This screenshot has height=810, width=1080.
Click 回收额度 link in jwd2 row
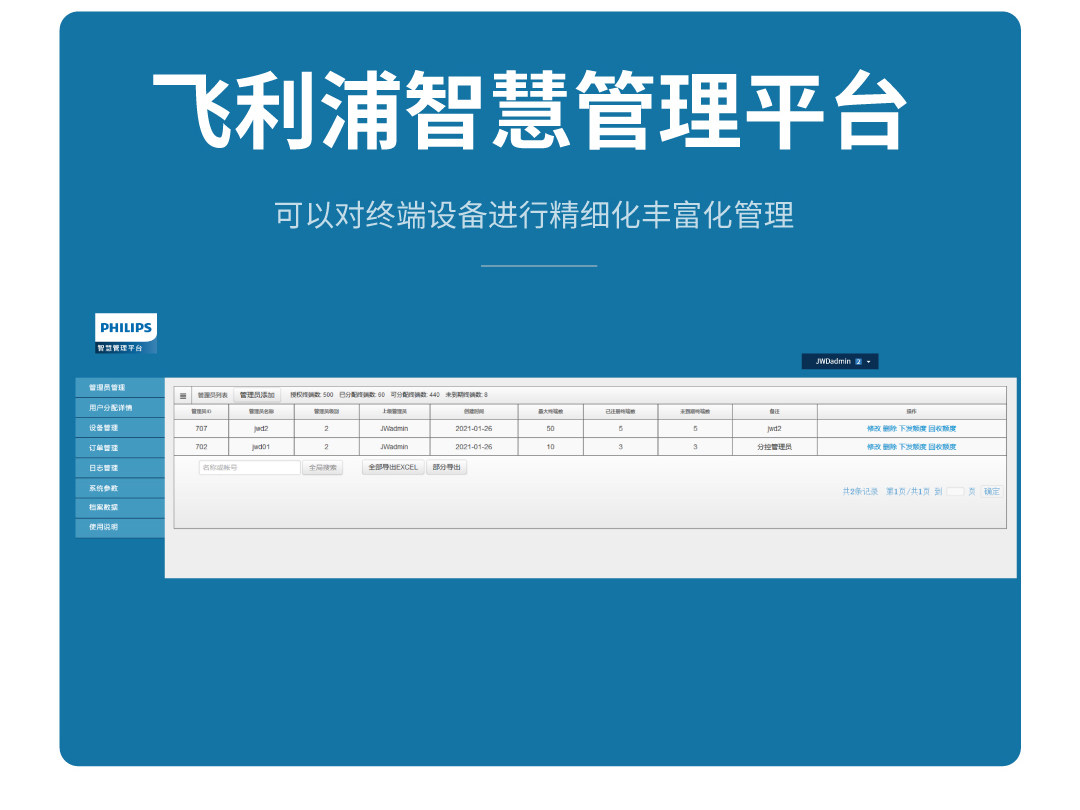[x=942, y=428]
